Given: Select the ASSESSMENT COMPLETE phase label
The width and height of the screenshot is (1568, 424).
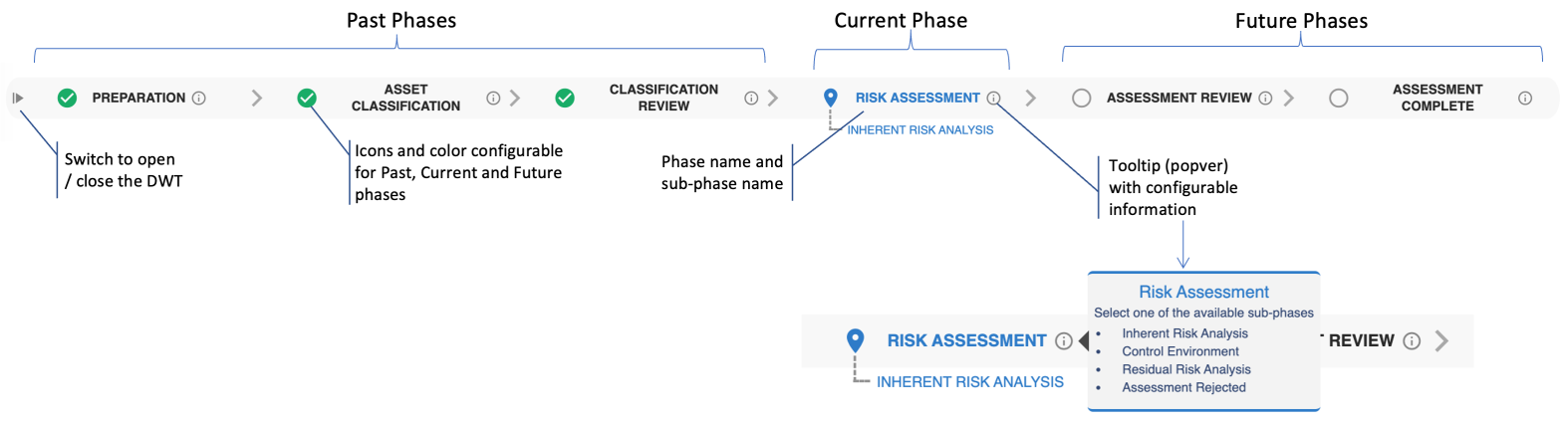Looking at the screenshot, I should [x=1437, y=98].
